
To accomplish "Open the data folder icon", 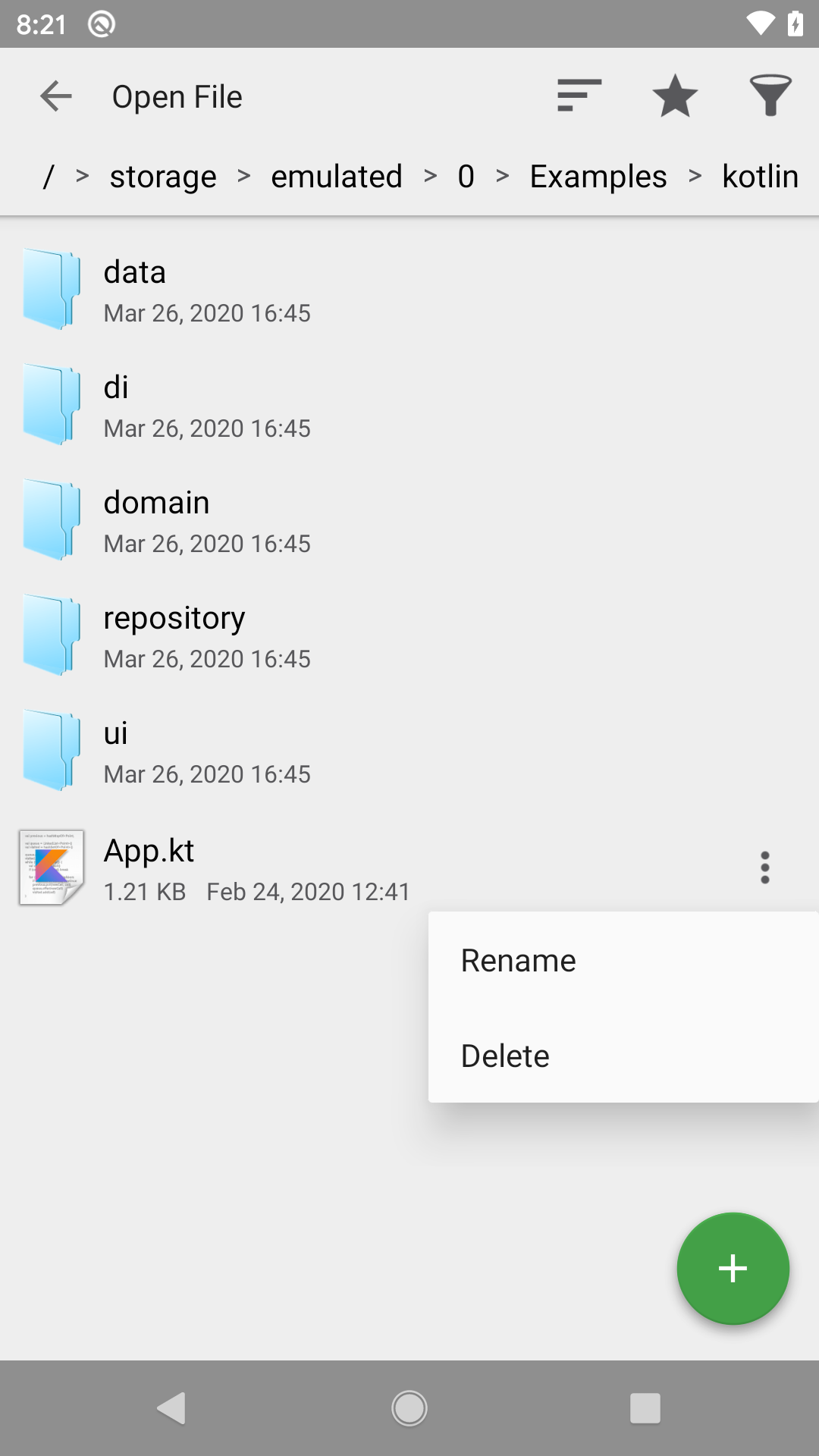I will pyautogui.click(x=52, y=290).
